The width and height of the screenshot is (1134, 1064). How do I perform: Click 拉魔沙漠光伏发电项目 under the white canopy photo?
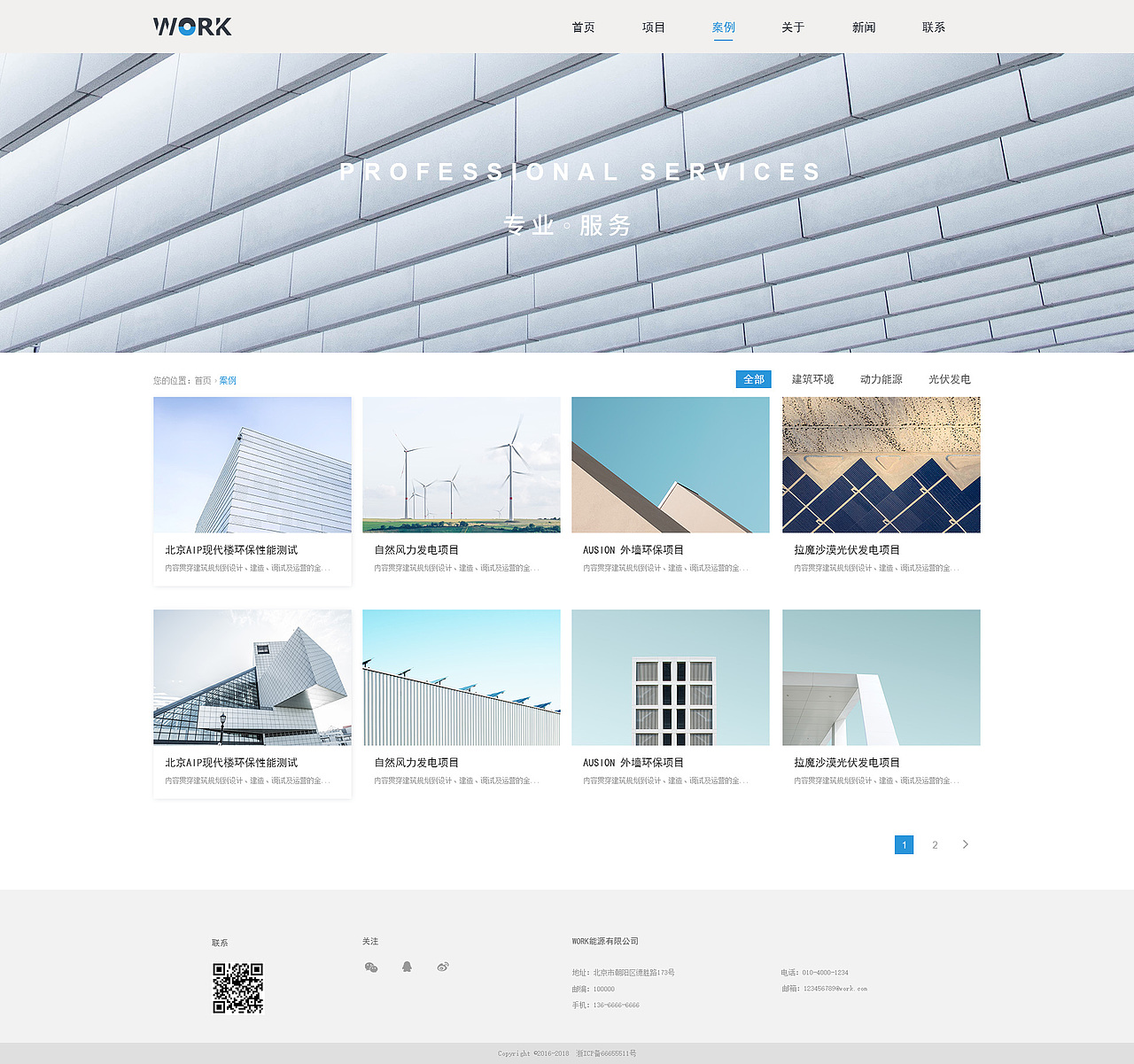pyautogui.click(x=847, y=763)
